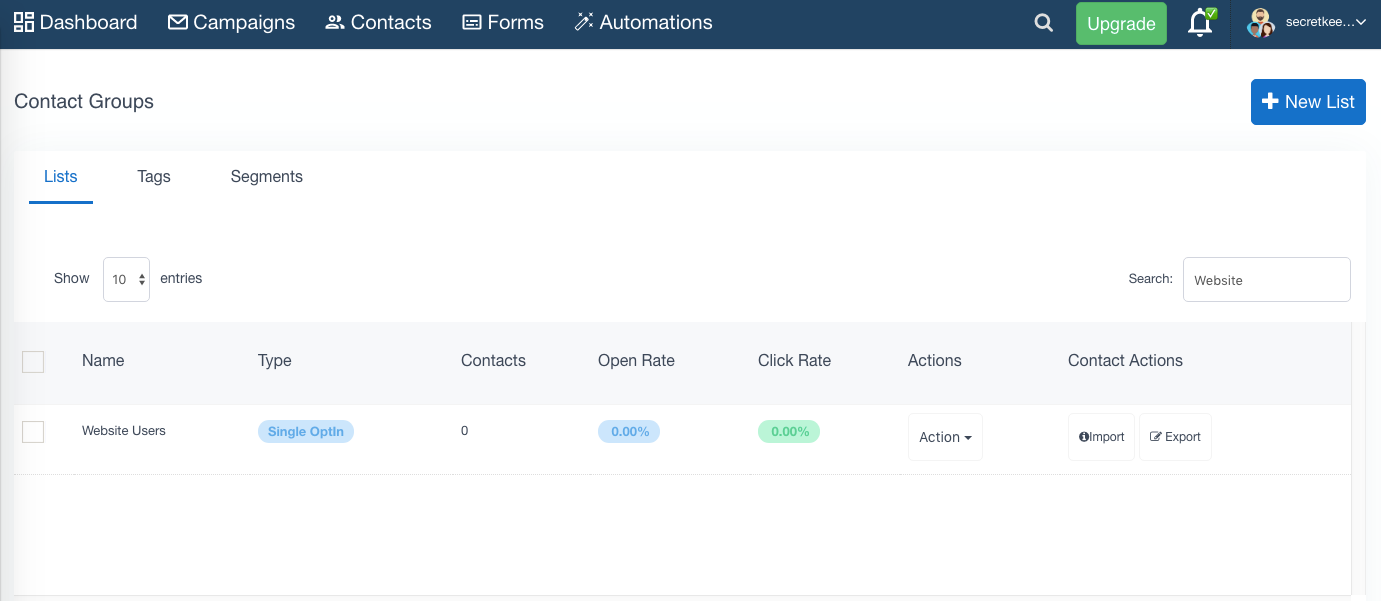Open the notifications bell icon
This screenshot has width=1381, height=601.
(1200, 23)
